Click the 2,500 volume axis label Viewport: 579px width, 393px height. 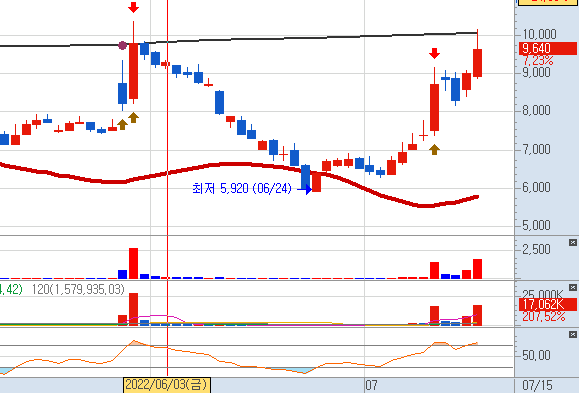tap(536, 249)
